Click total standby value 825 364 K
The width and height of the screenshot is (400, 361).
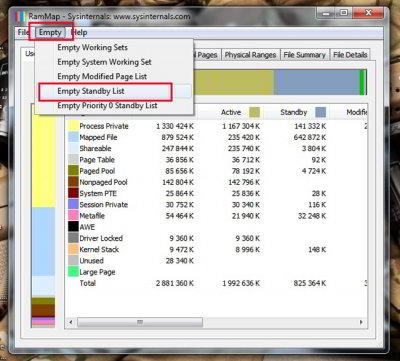[x=310, y=283]
